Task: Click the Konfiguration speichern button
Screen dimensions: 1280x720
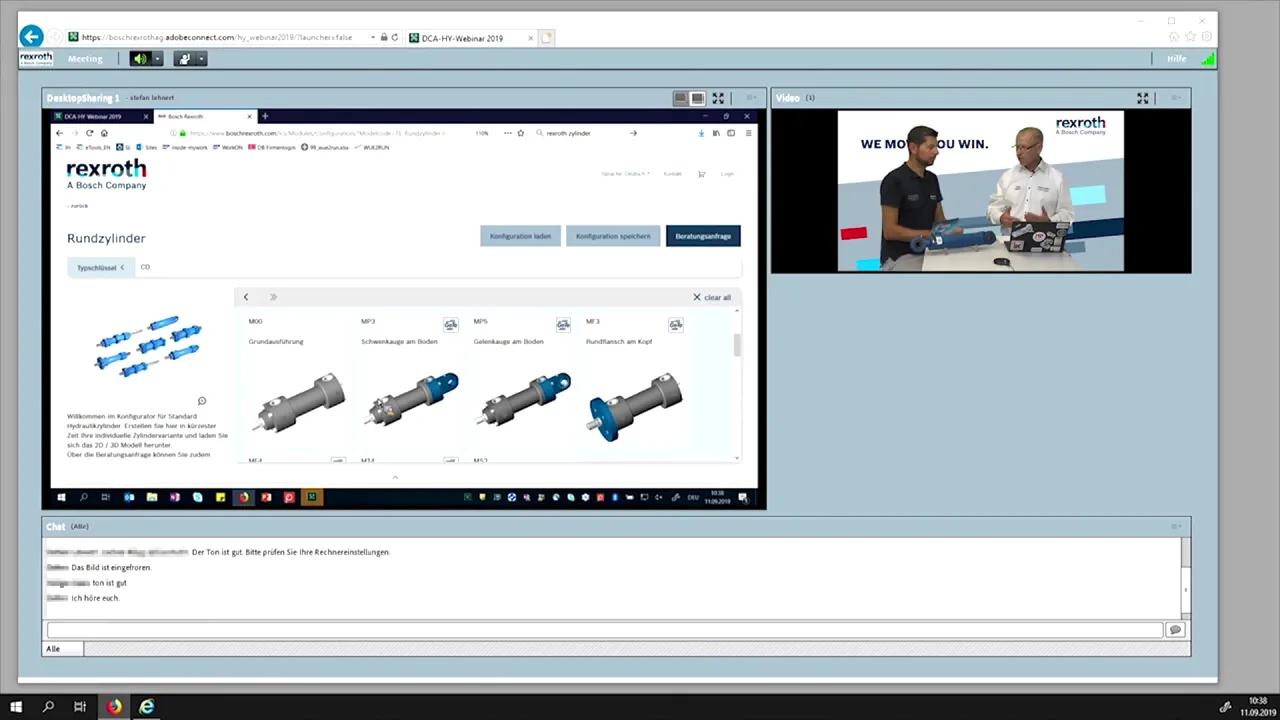Action: (x=613, y=236)
